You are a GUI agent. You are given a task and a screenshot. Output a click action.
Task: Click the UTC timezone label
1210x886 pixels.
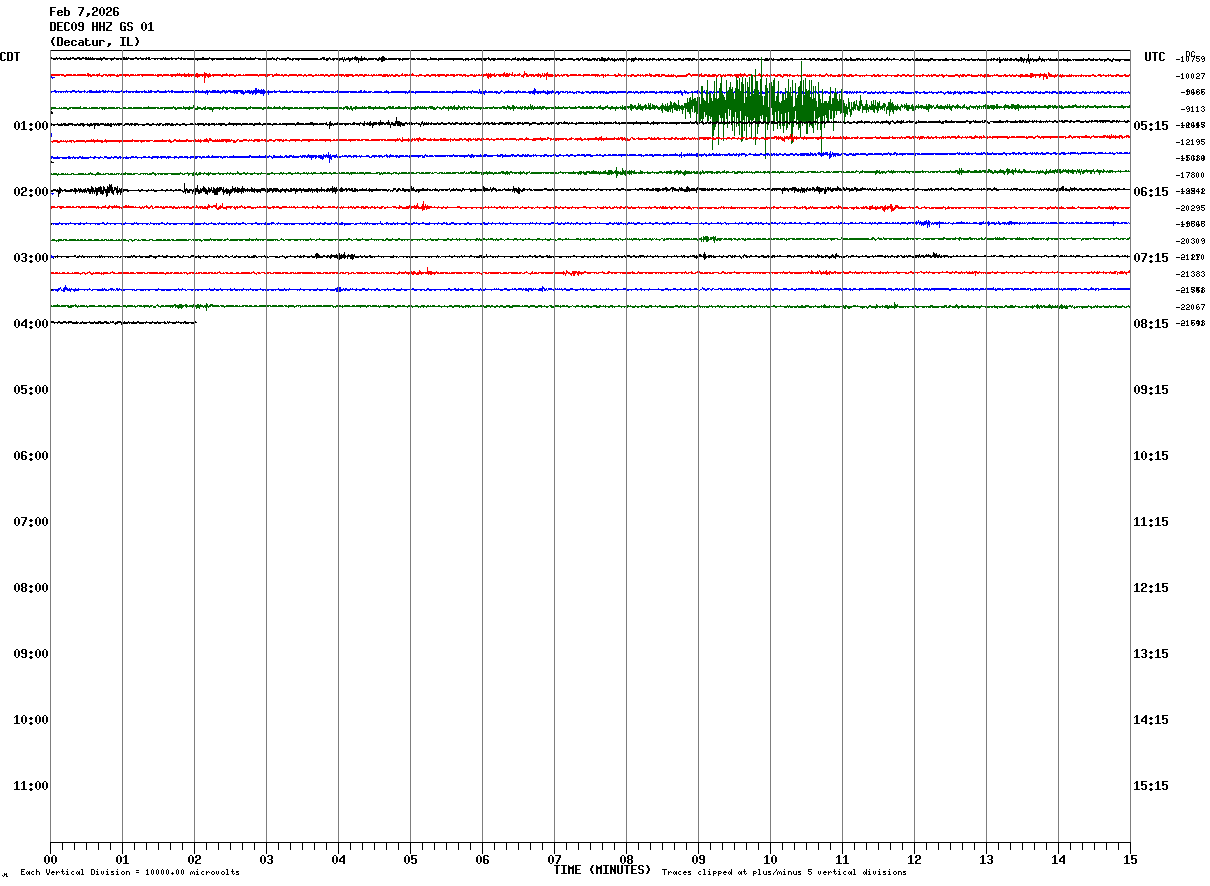[1155, 57]
